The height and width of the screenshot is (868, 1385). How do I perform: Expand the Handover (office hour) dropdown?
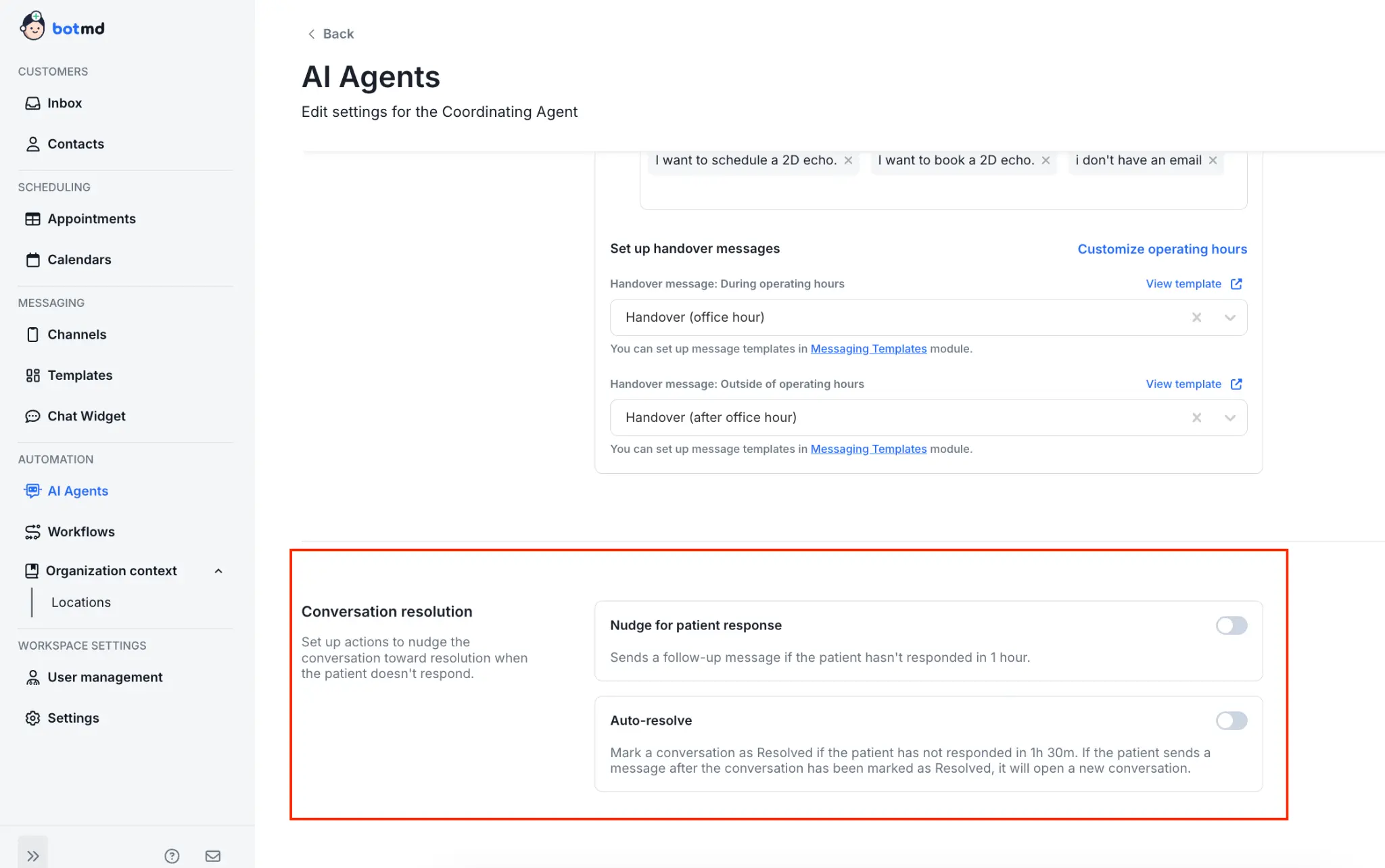[1229, 317]
